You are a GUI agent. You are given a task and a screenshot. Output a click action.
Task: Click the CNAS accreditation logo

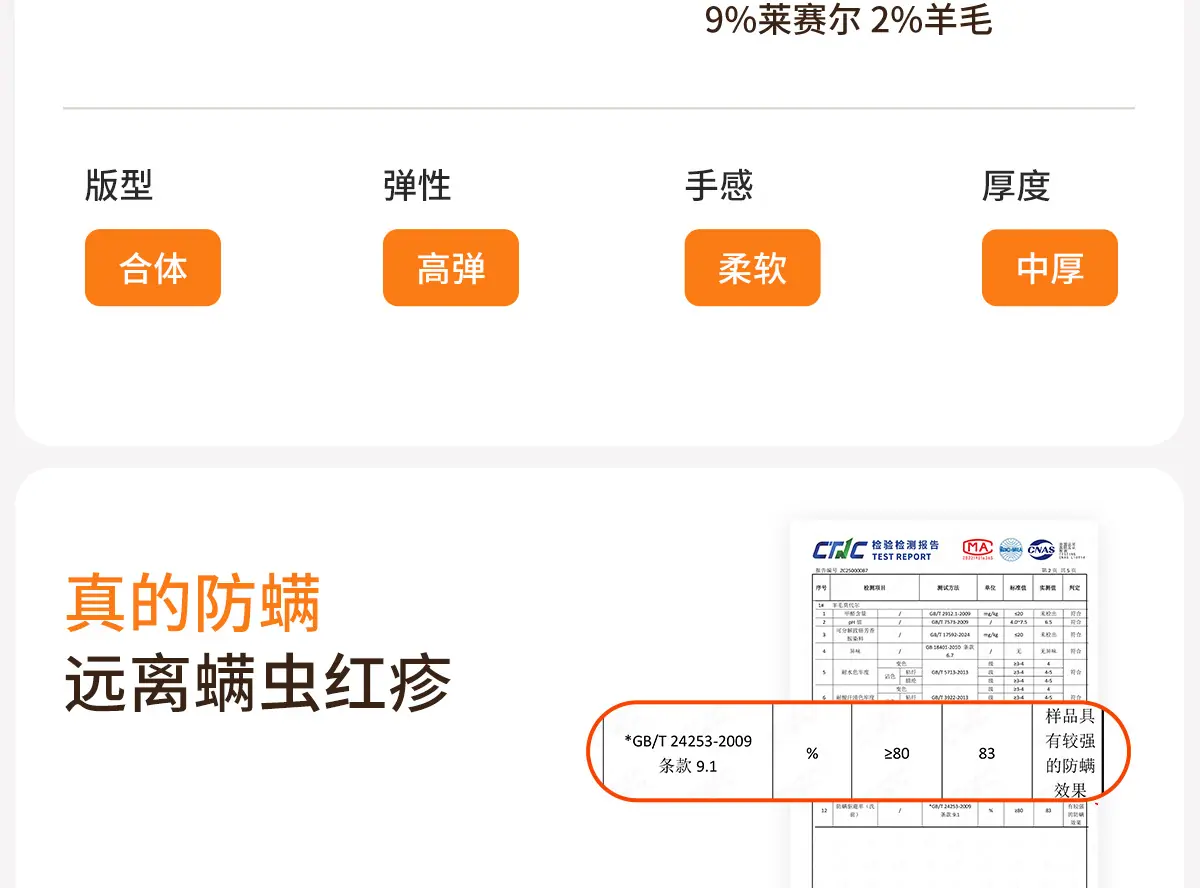coord(1043,548)
